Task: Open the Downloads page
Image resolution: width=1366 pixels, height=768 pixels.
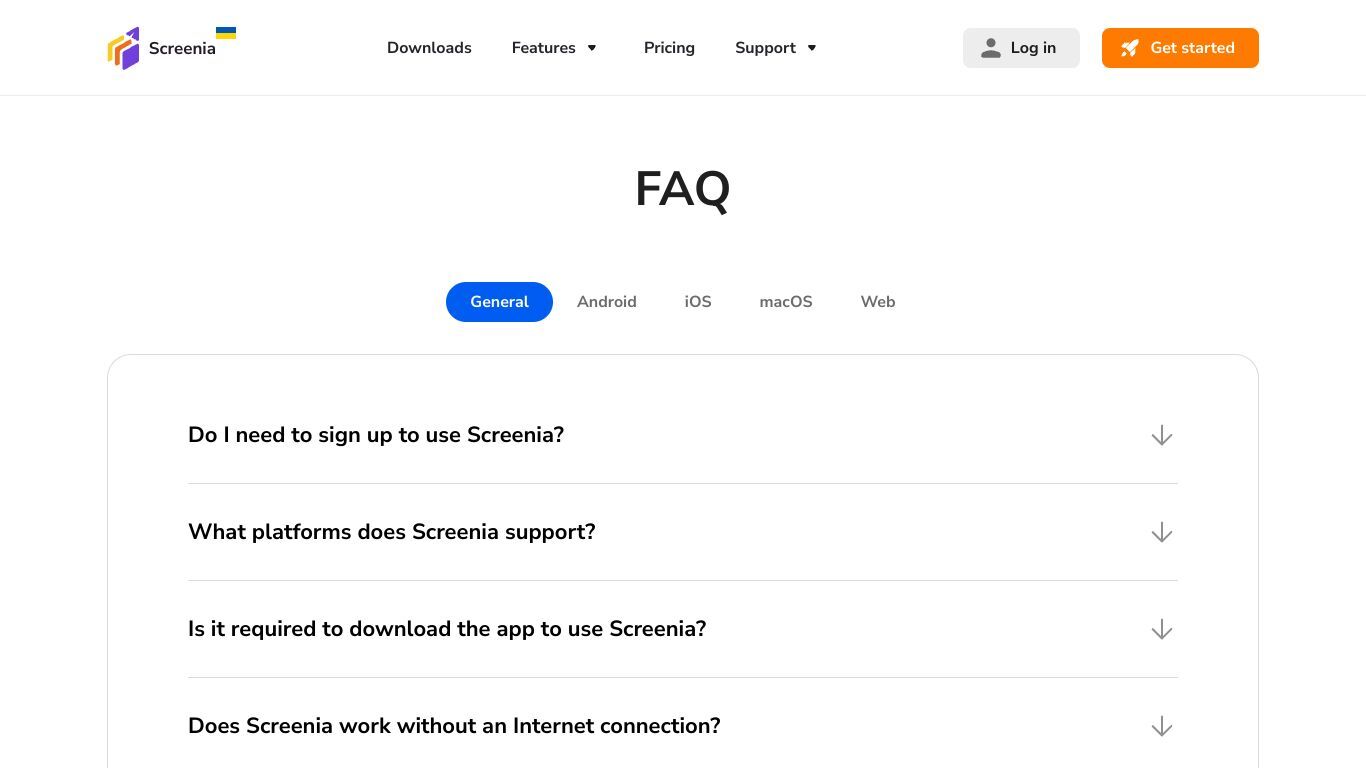Action: [429, 48]
